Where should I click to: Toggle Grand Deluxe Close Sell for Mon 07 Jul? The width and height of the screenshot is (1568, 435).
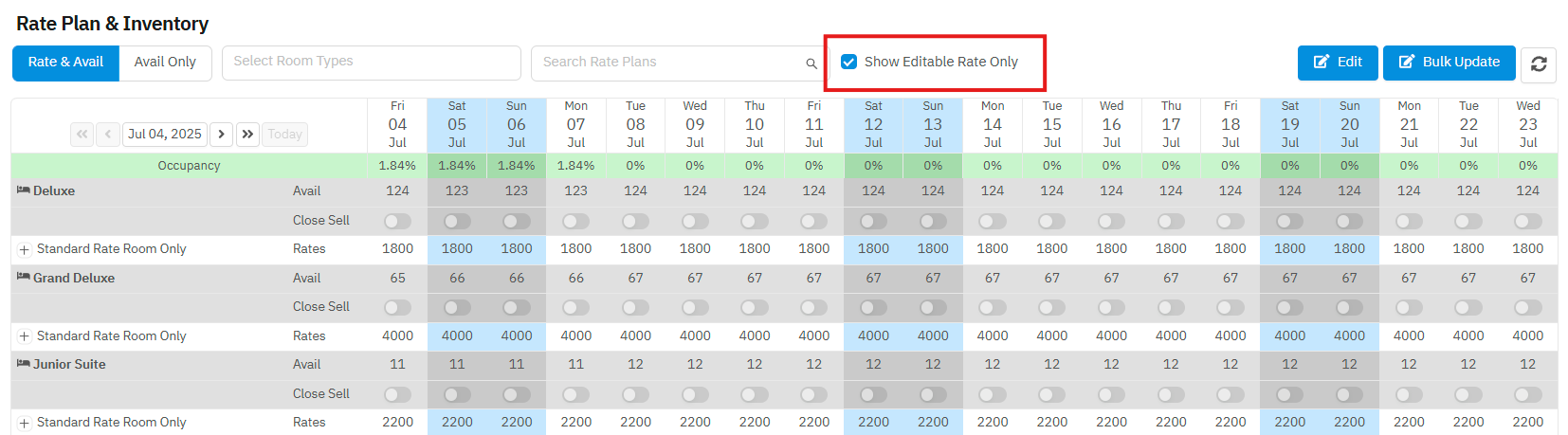tap(575, 307)
